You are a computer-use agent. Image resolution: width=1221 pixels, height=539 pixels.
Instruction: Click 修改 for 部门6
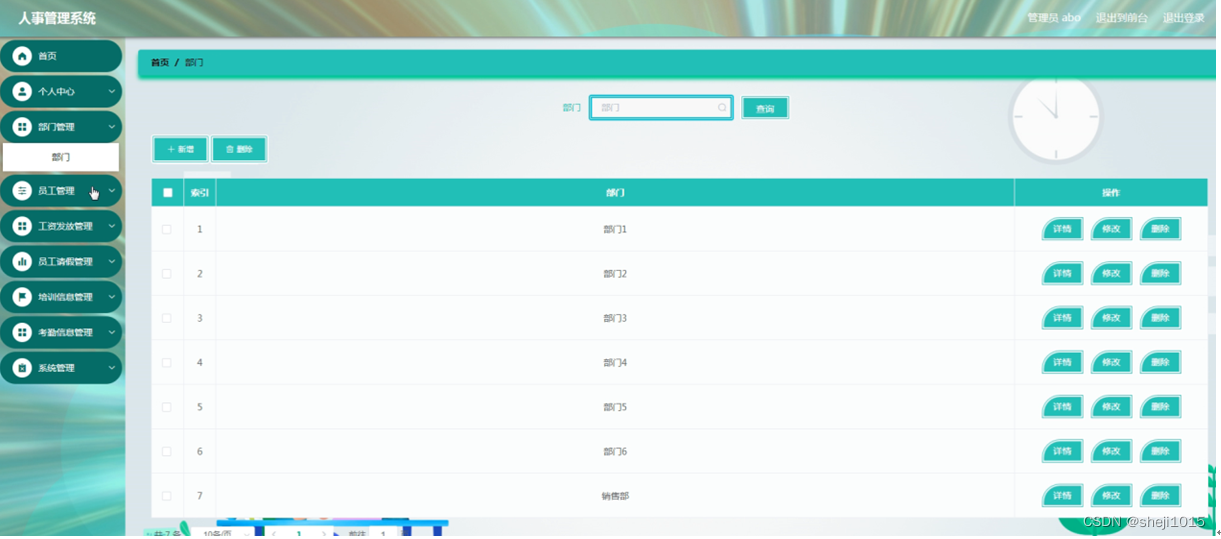(1111, 451)
